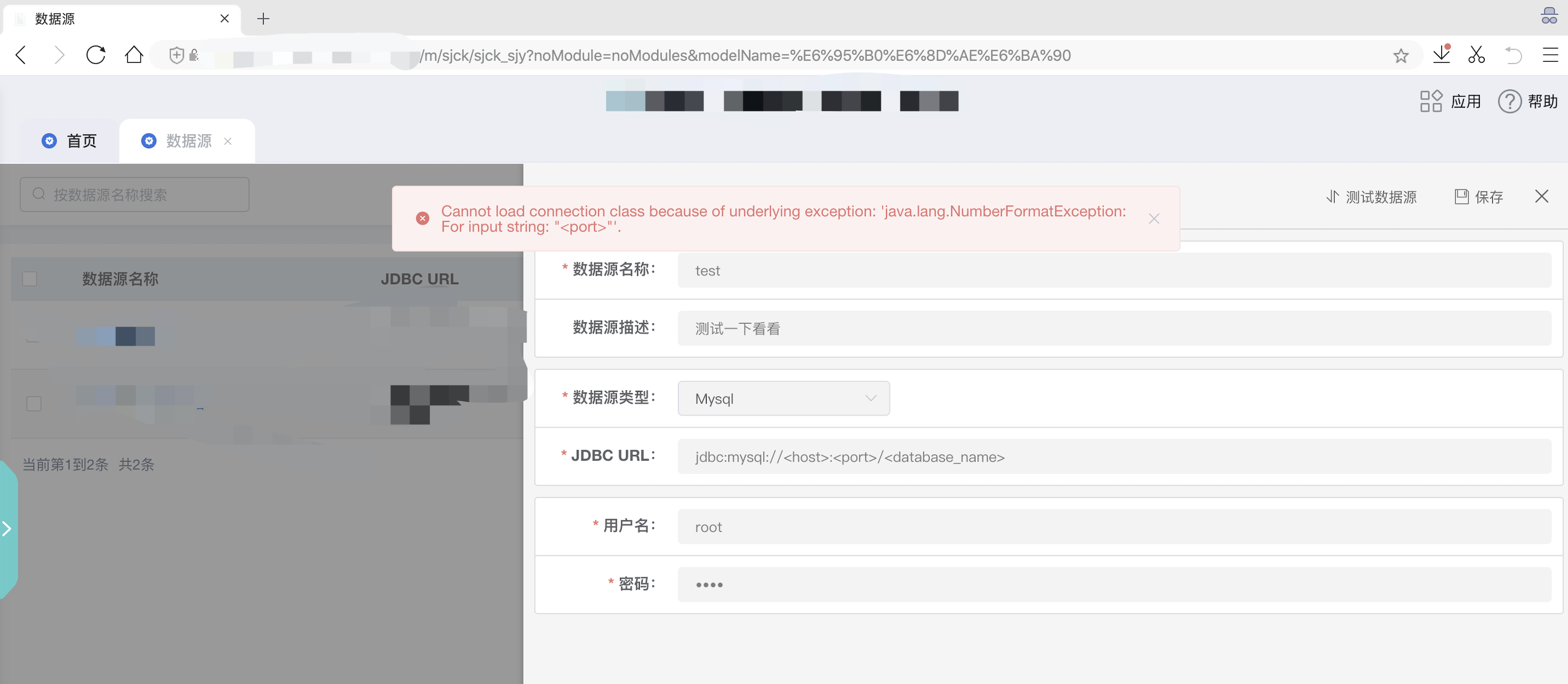
Task: Reload the page with the browser refresh icon
Action: tap(95, 55)
